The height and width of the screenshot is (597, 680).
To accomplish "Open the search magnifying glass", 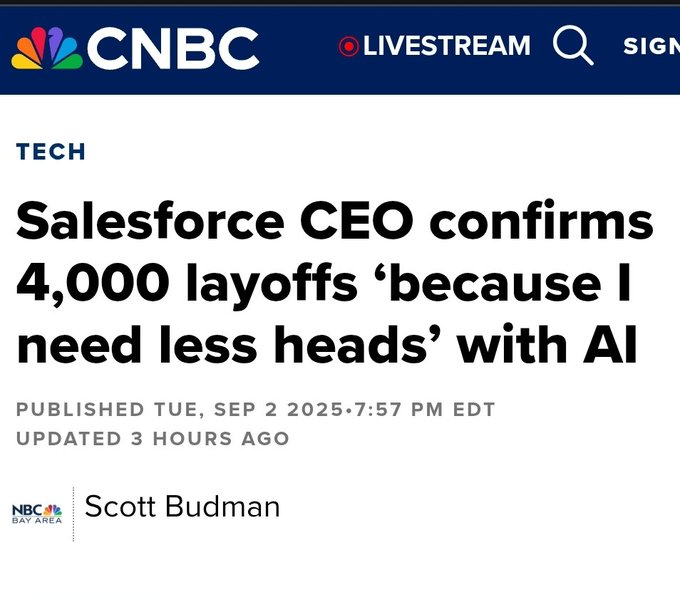I will [573, 45].
